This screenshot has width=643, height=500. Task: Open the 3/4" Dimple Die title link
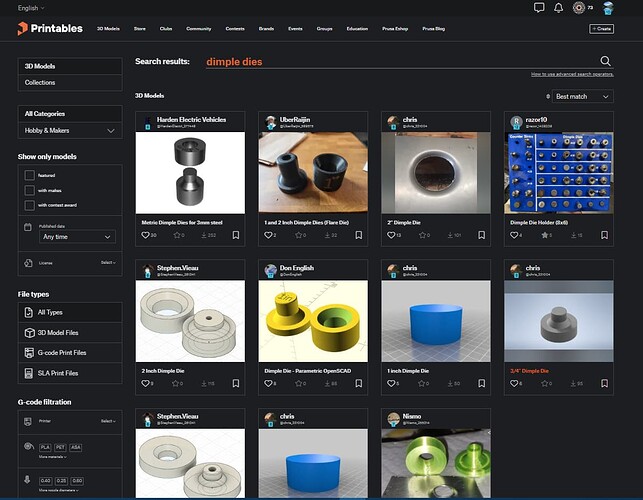tap(529, 371)
